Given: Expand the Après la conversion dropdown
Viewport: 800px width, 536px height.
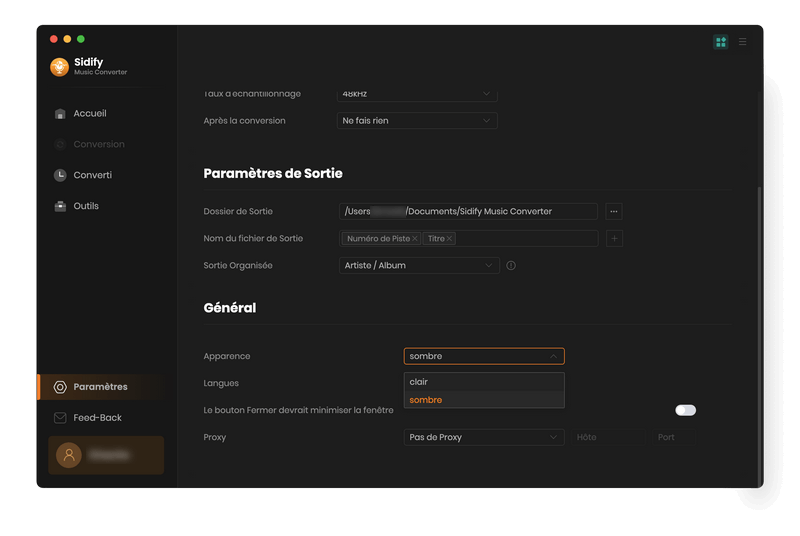Looking at the screenshot, I should (416, 121).
